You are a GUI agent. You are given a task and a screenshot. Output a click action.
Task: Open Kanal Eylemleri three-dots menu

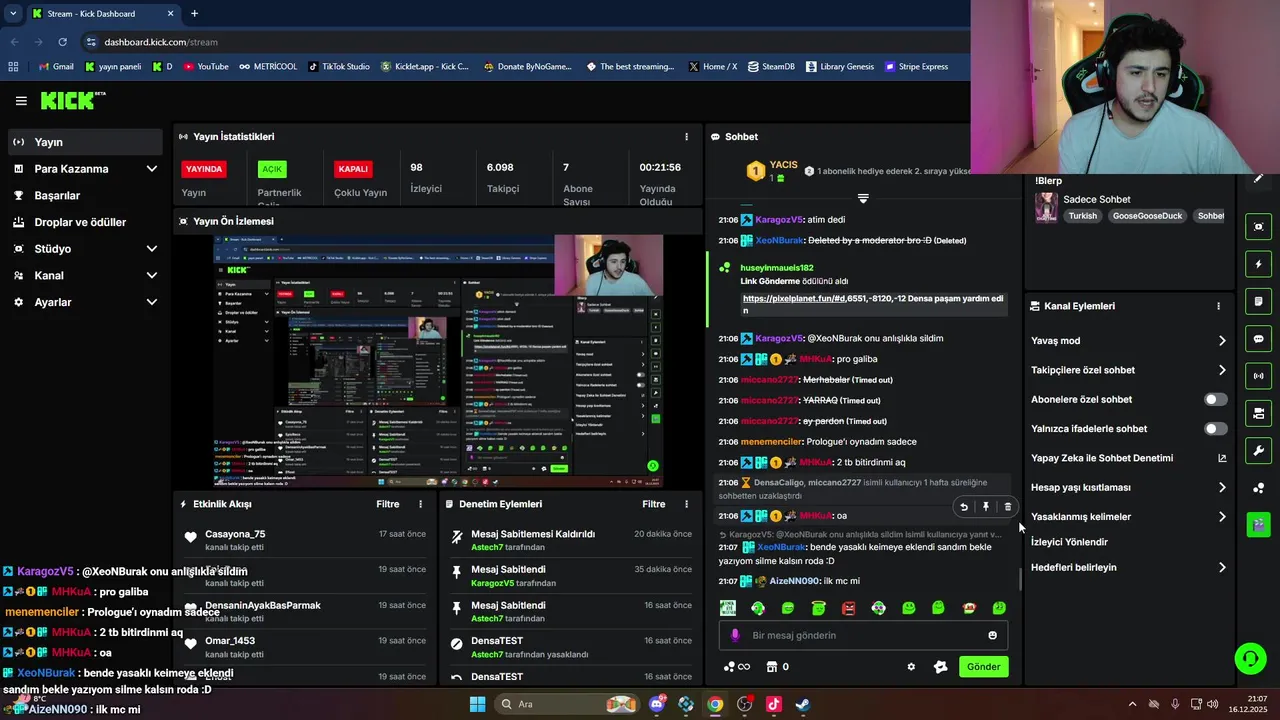pyautogui.click(x=1218, y=306)
